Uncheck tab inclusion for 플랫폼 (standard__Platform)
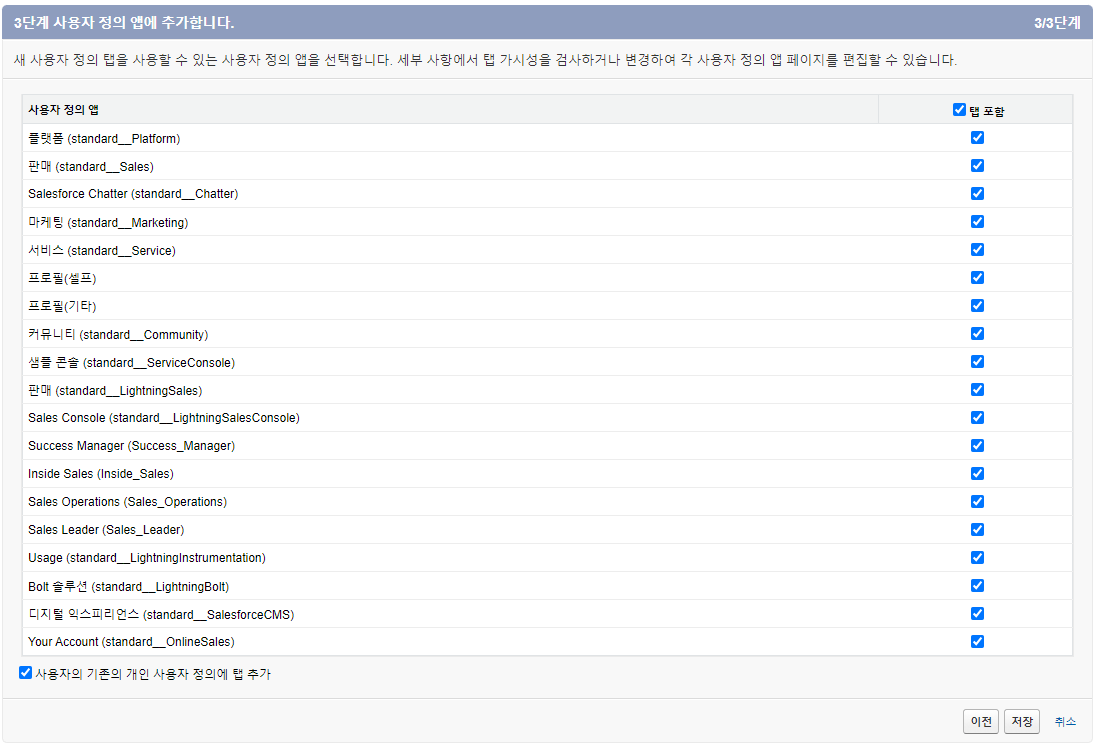This screenshot has width=1095, height=751. click(x=977, y=138)
